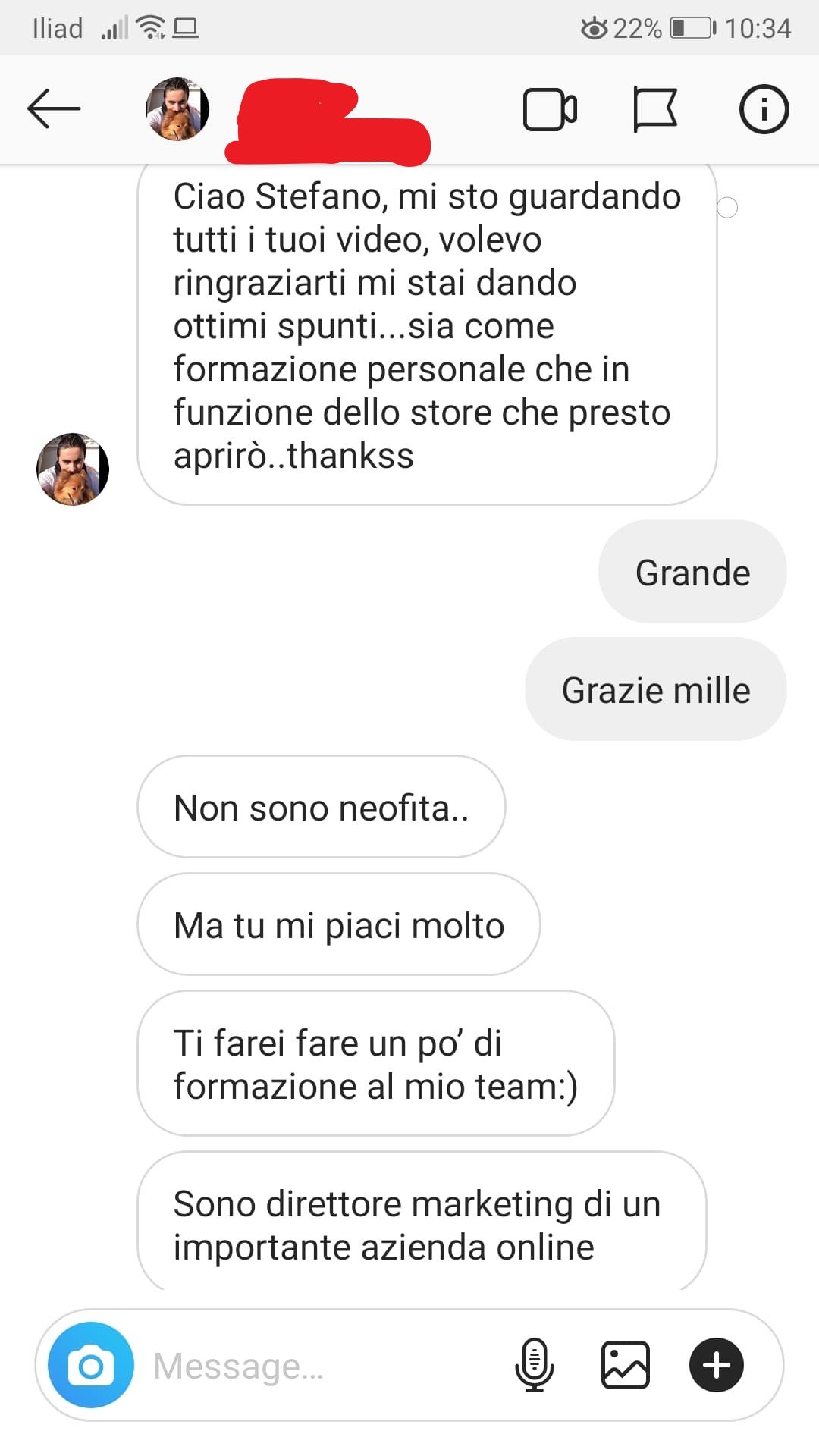The height and width of the screenshot is (1456, 819).
Task: Select the 'Grande' message bubble
Action: coord(692,572)
